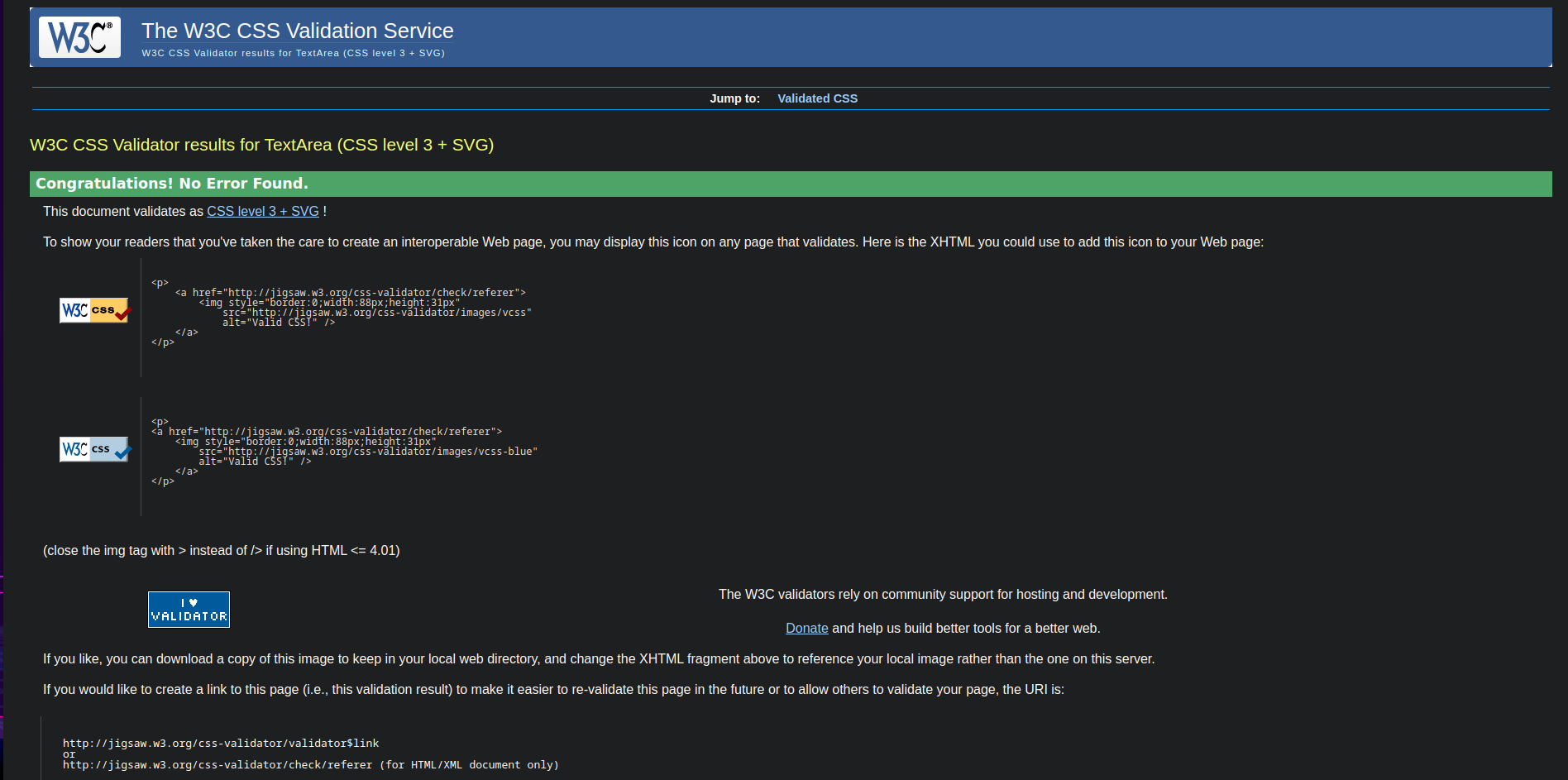Click the create a link to this page paragraph
This screenshot has width=1568, height=780.
coord(553,690)
